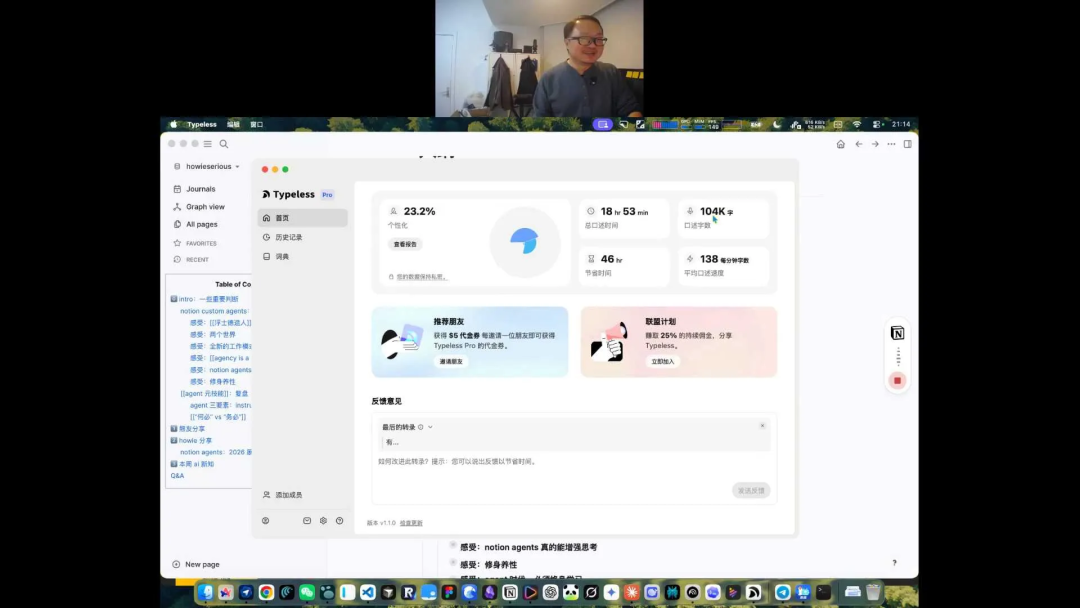Open Typeless settings gear icon
Viewport: 1080px width, 608px height.
(x=323, y=521)
